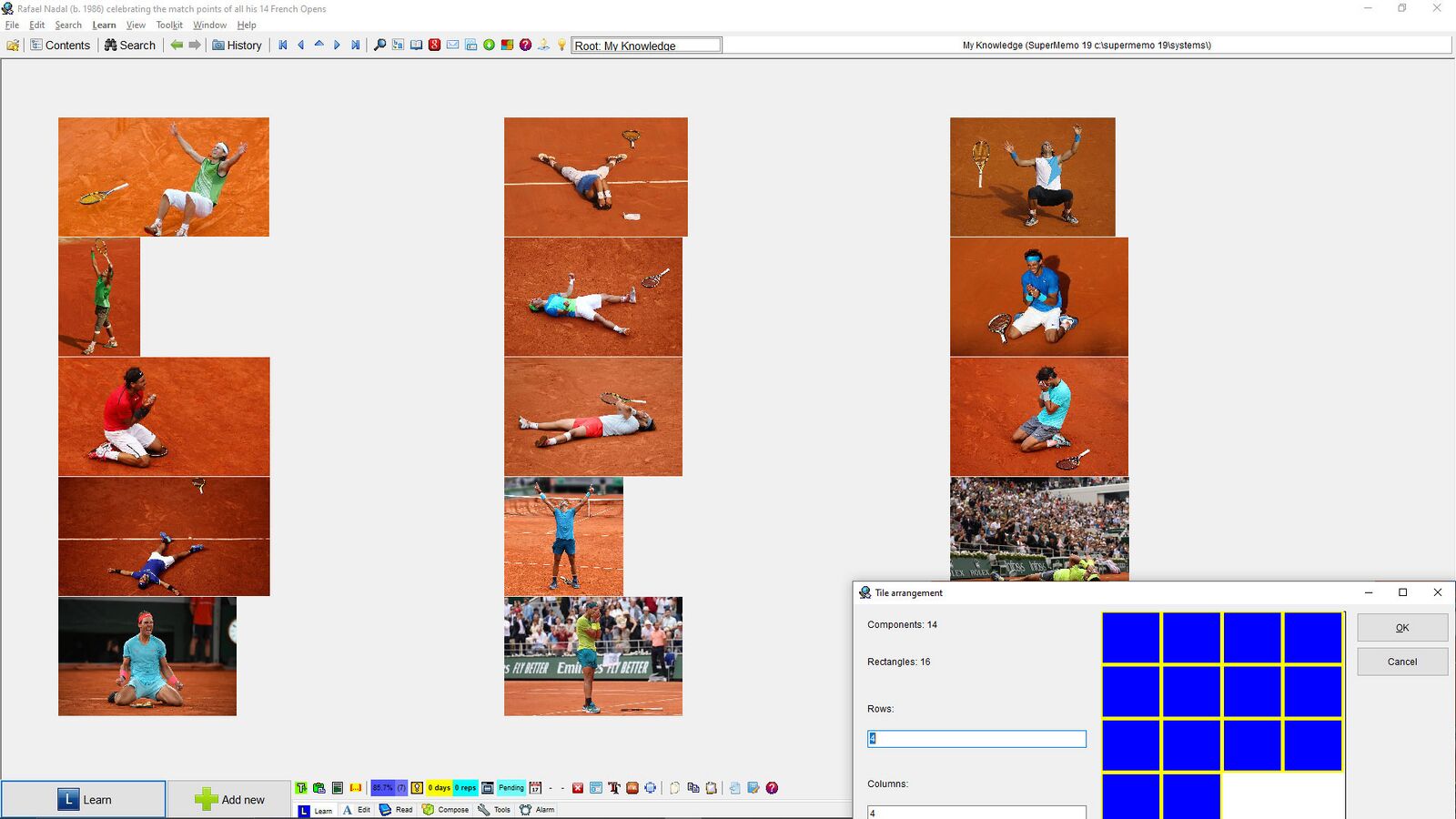Click the Rows input field

click(x=976, y=738)
